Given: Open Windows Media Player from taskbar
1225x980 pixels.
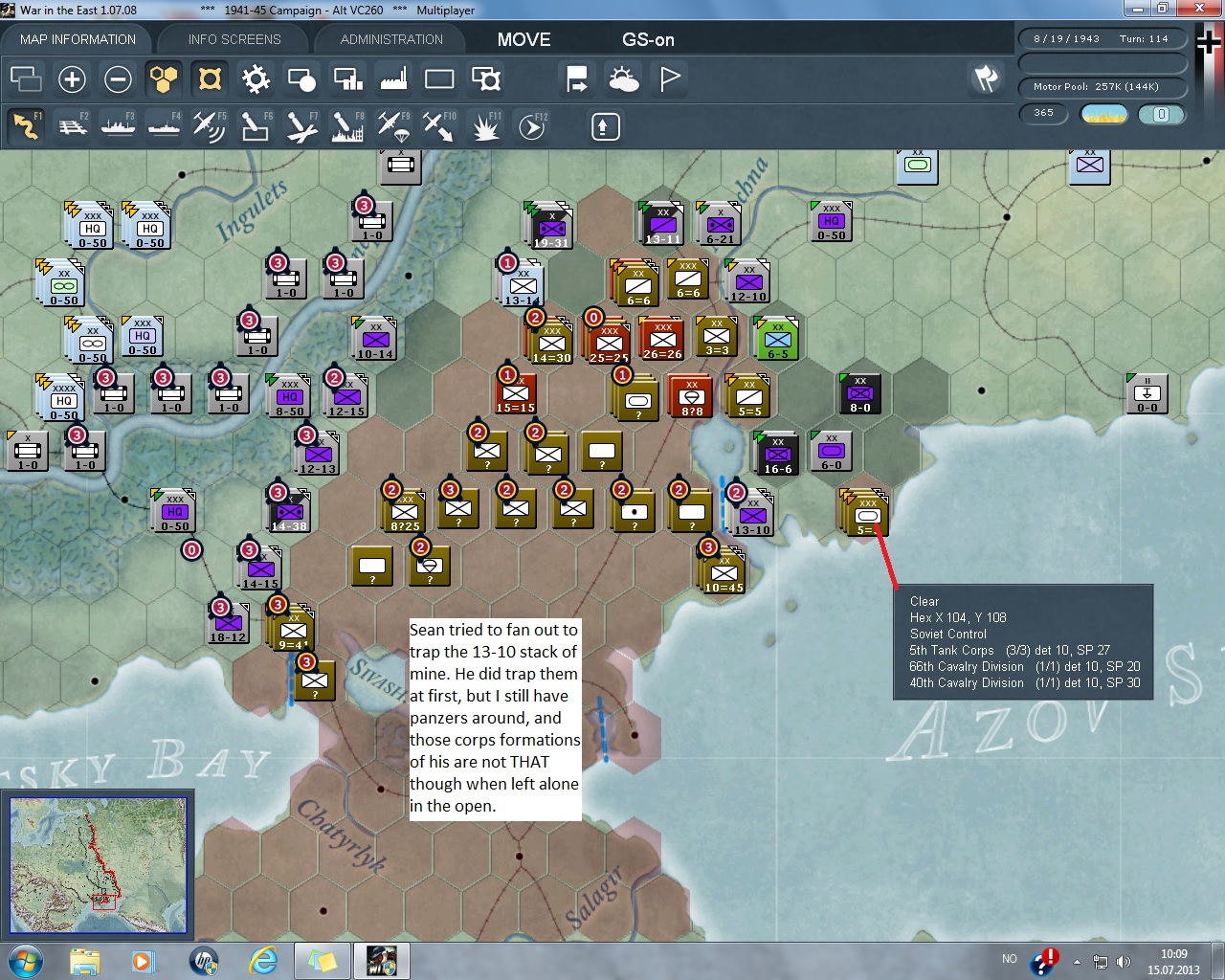Looking at the screenshot, I should pos(144,961).
